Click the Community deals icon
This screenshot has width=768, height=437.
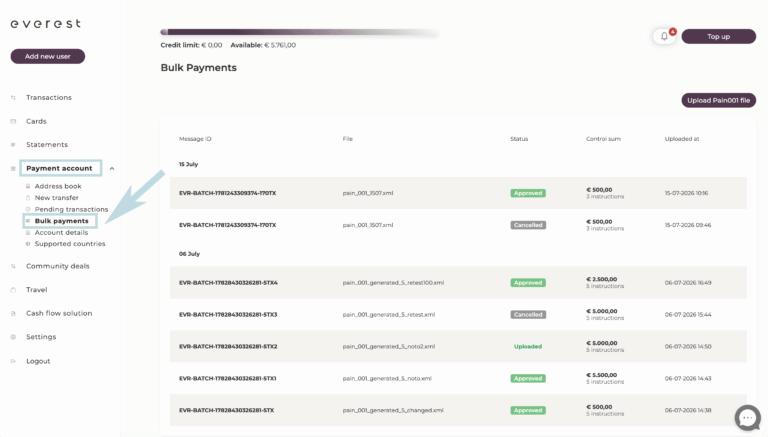13,266
